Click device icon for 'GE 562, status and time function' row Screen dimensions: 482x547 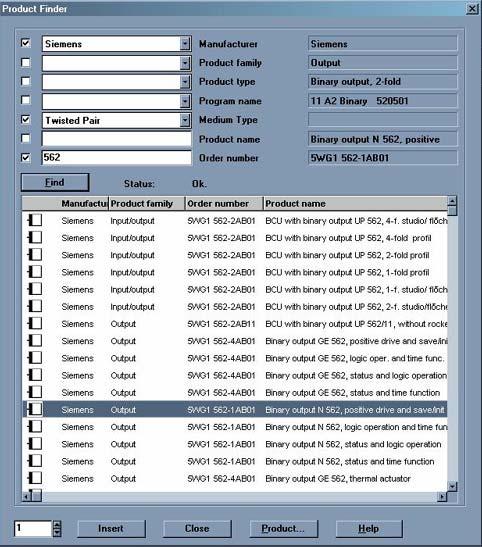[x=35, y=392]
